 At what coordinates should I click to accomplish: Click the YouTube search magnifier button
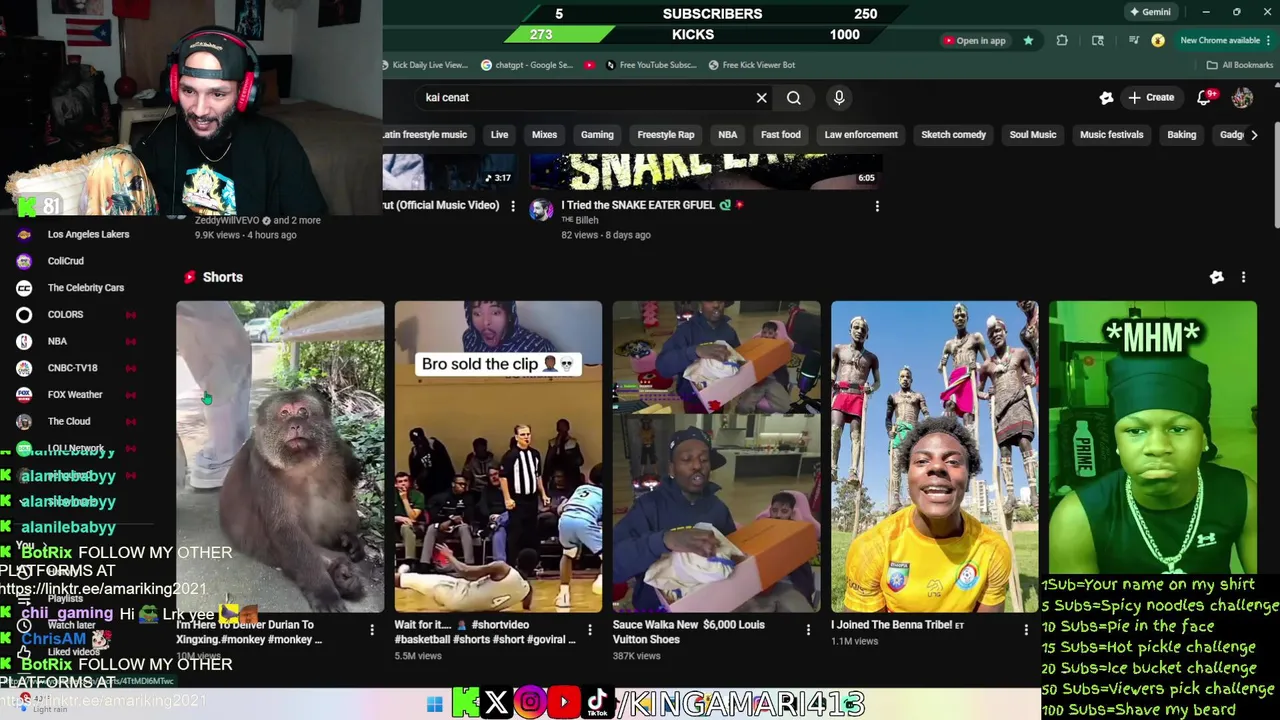pyautogui.click(x=793, y=98)
